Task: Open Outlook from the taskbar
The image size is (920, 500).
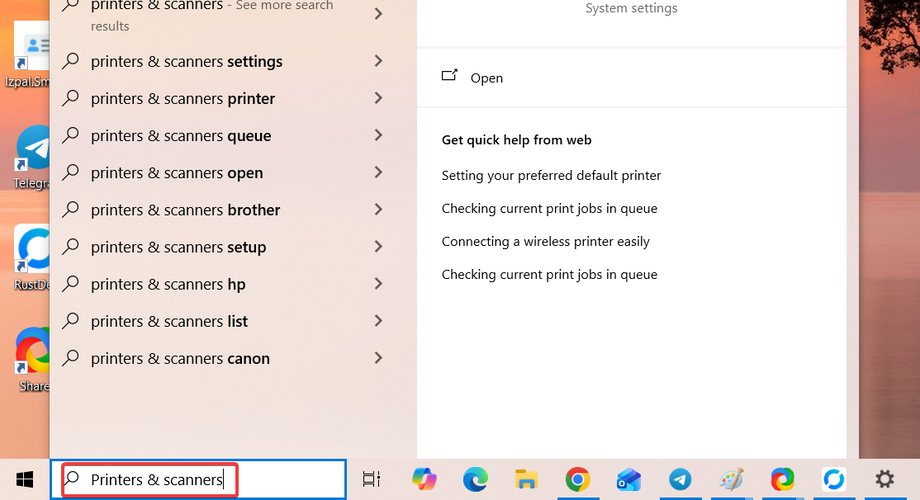Action: point(629,479)
